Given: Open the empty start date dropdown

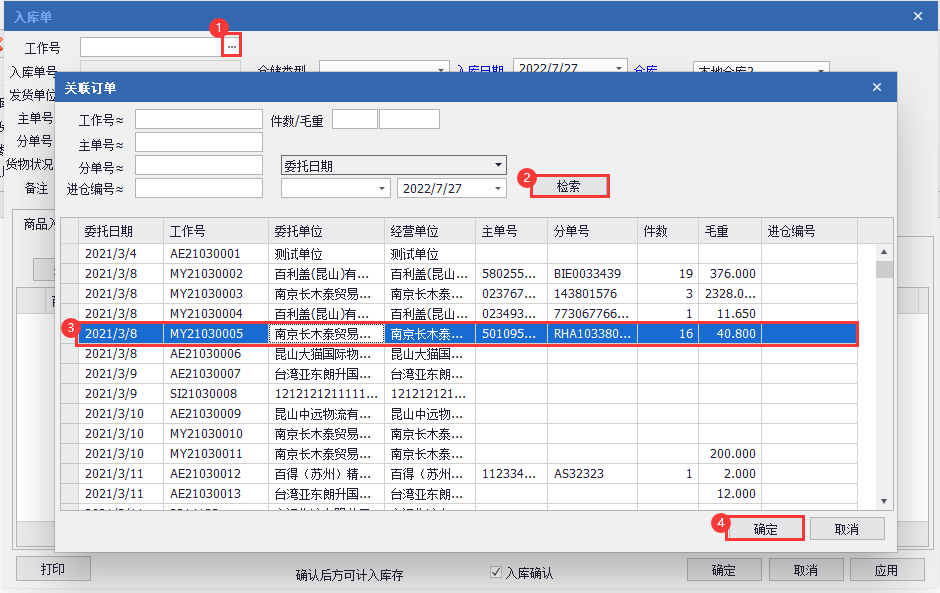Looking at the screenshot, I should (382, 188).
